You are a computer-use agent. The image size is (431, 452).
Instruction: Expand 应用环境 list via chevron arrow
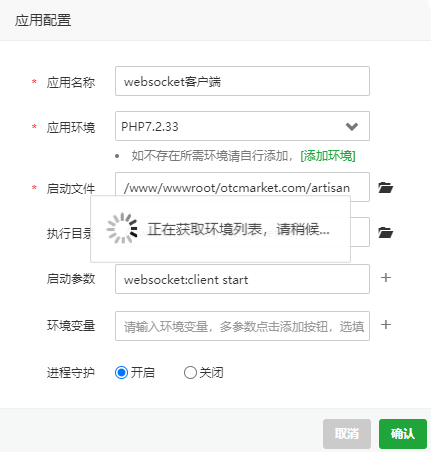click(x=352, y=126)
